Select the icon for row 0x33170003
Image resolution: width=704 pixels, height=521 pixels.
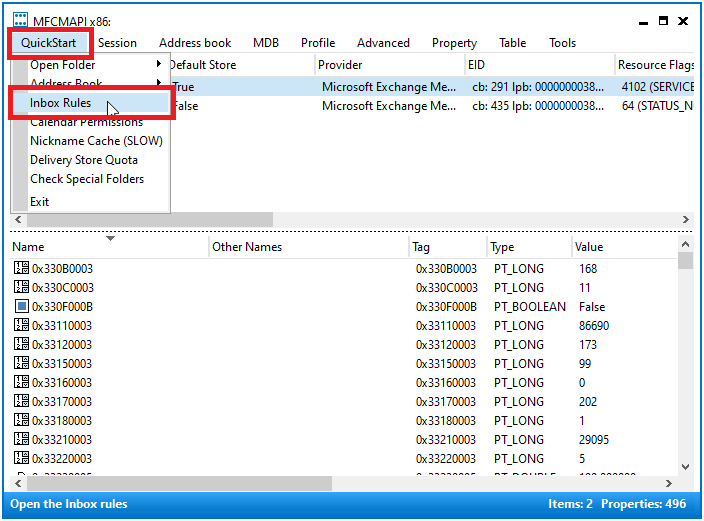pyautogui.click(x=21, y=401)
